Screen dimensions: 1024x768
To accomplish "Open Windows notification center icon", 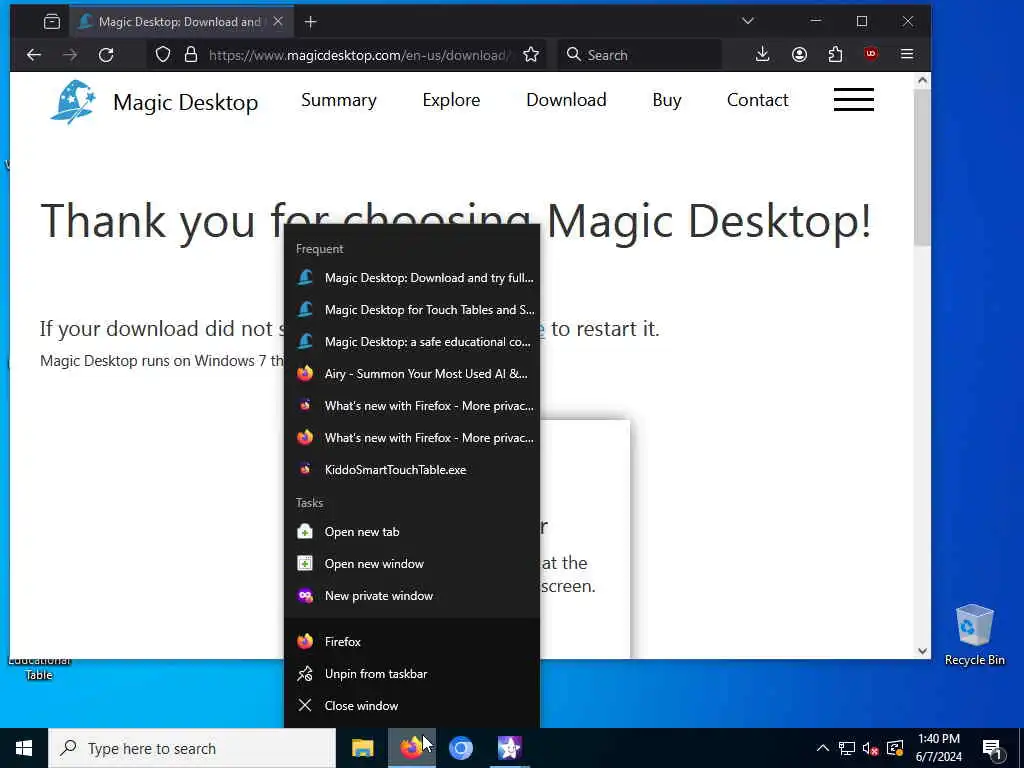I will pos(992,749).
